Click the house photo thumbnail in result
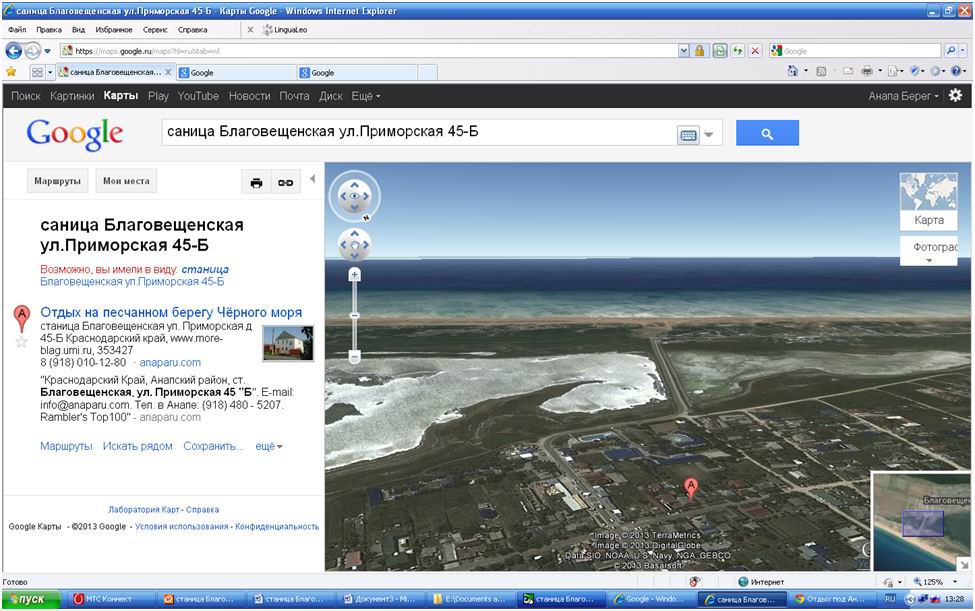 coord(288,342)
